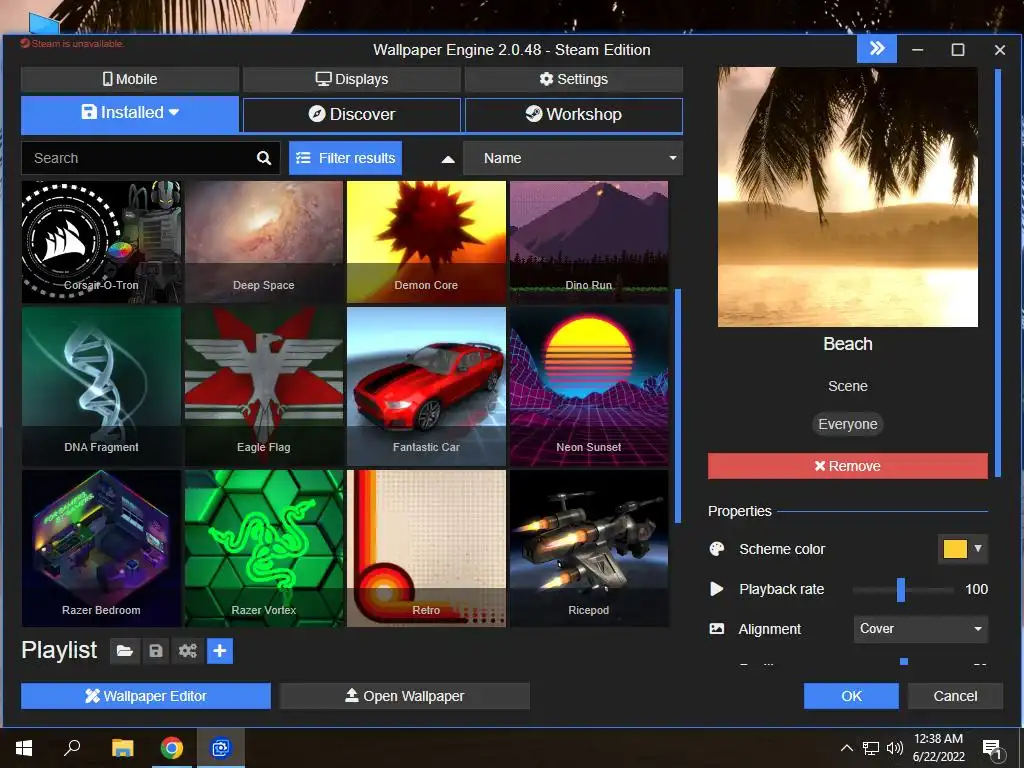Open the network tray icon
Screen dimensions: 1024x768
[871, 748]
